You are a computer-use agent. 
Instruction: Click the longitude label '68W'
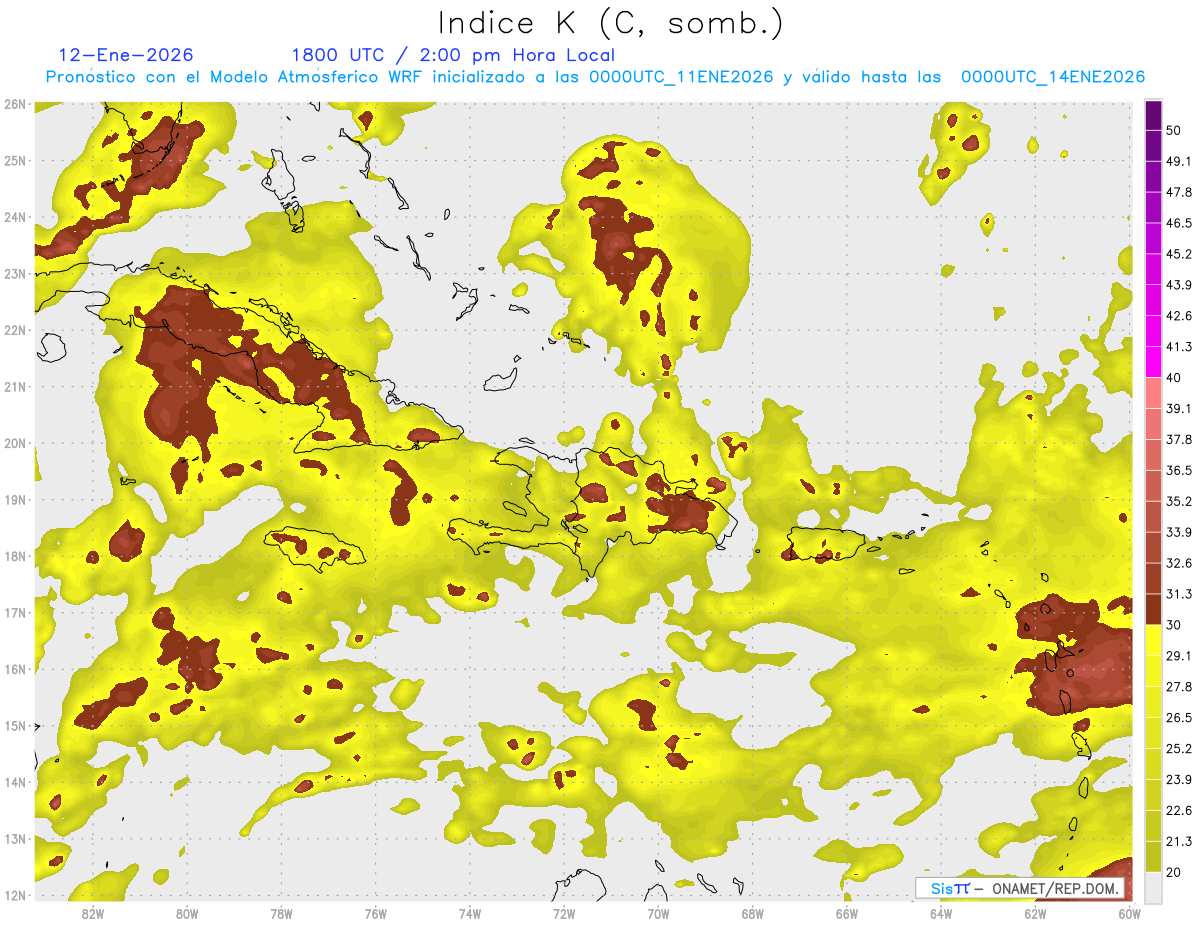pyautogui.click(x=753, y=913)
